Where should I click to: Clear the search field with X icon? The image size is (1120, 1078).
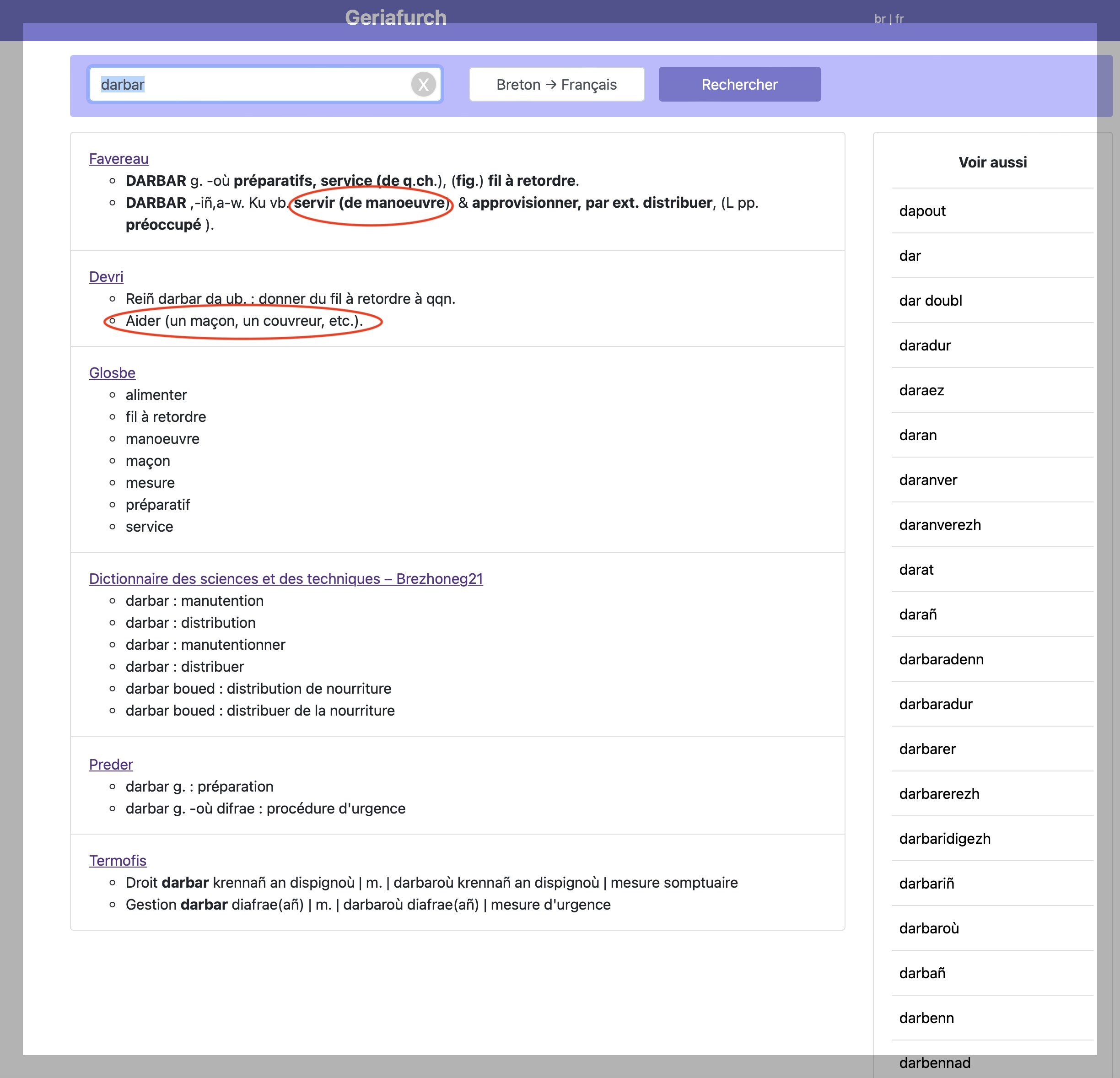tap(423, 85)
